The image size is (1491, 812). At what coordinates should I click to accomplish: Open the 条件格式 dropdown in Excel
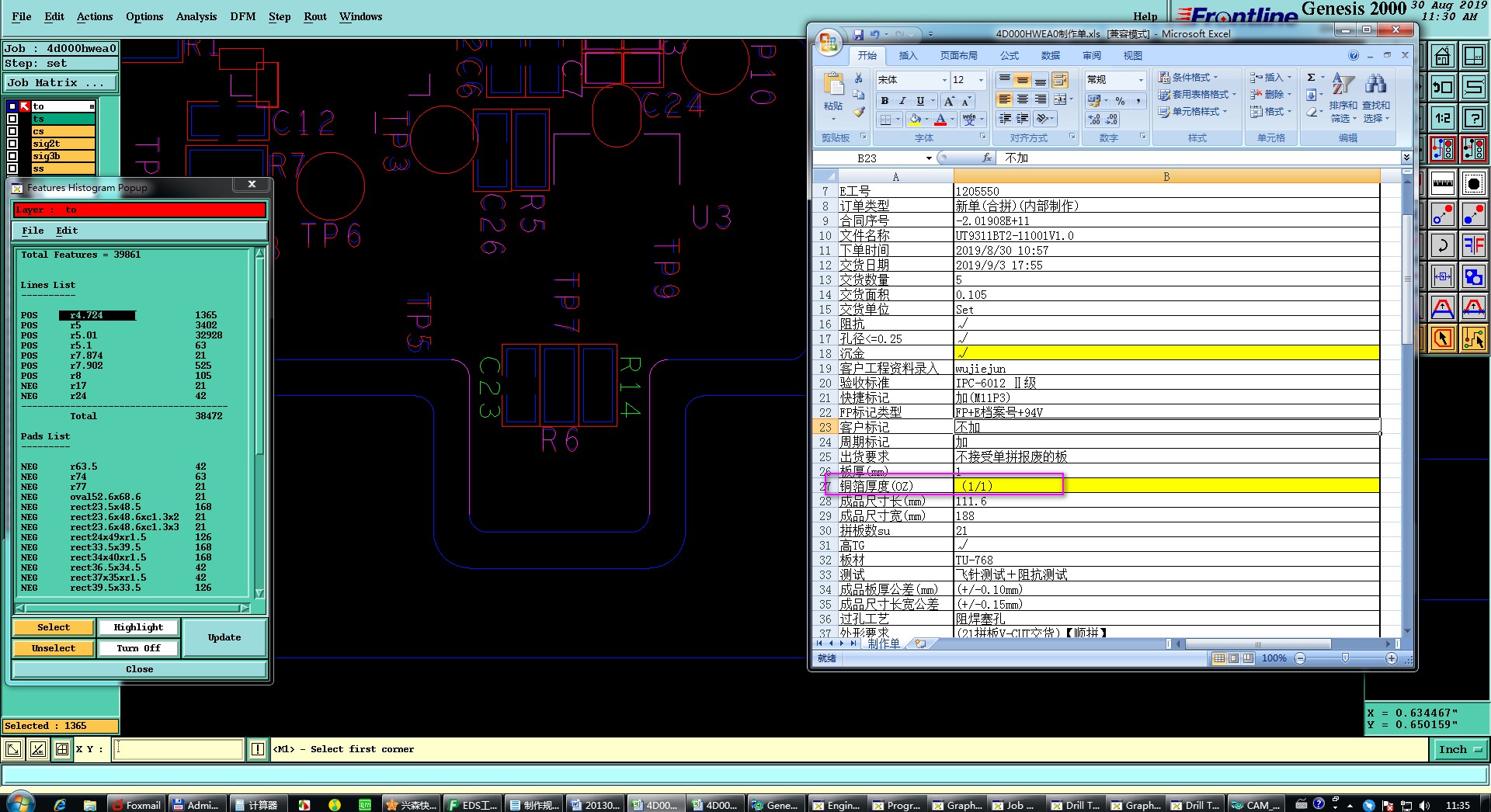pyautogui.click(x=1188, y=78)
